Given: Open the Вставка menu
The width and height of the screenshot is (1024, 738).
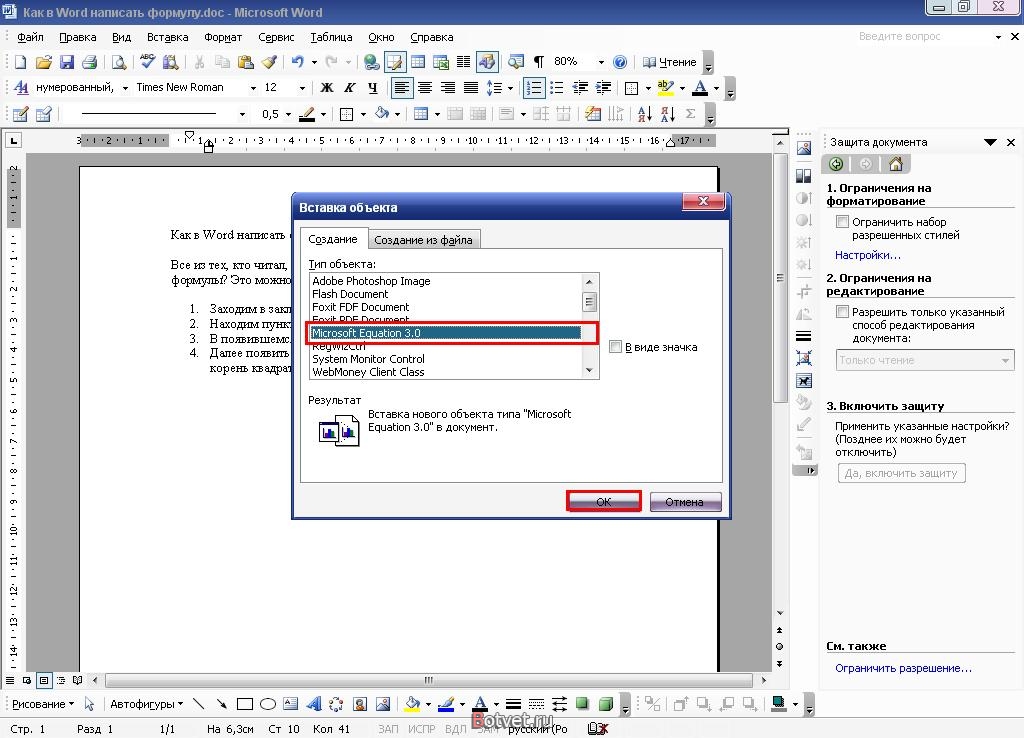Looking at the screenshot, I should pos(167,37).
